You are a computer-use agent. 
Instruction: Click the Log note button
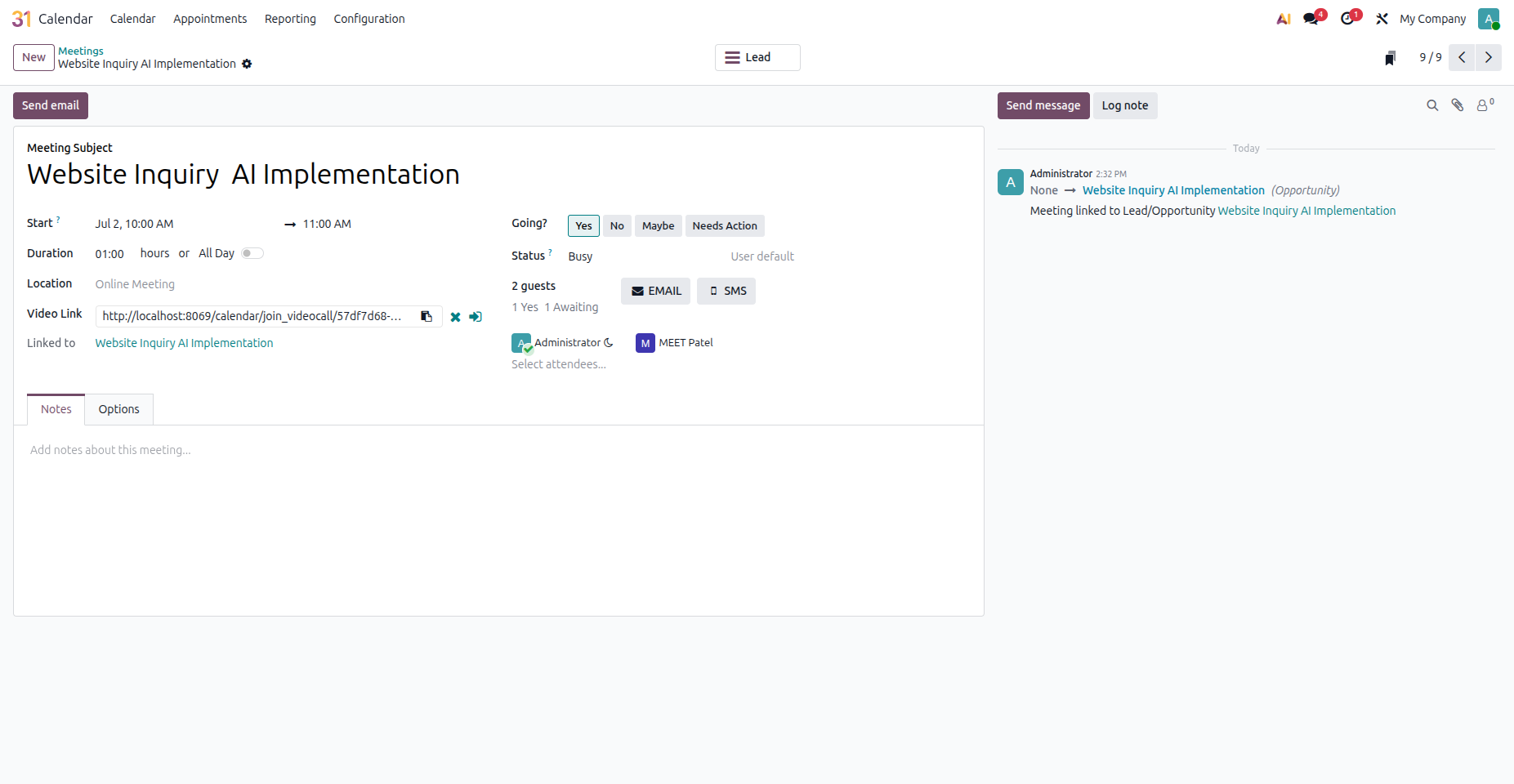[x=1125, y=105]
